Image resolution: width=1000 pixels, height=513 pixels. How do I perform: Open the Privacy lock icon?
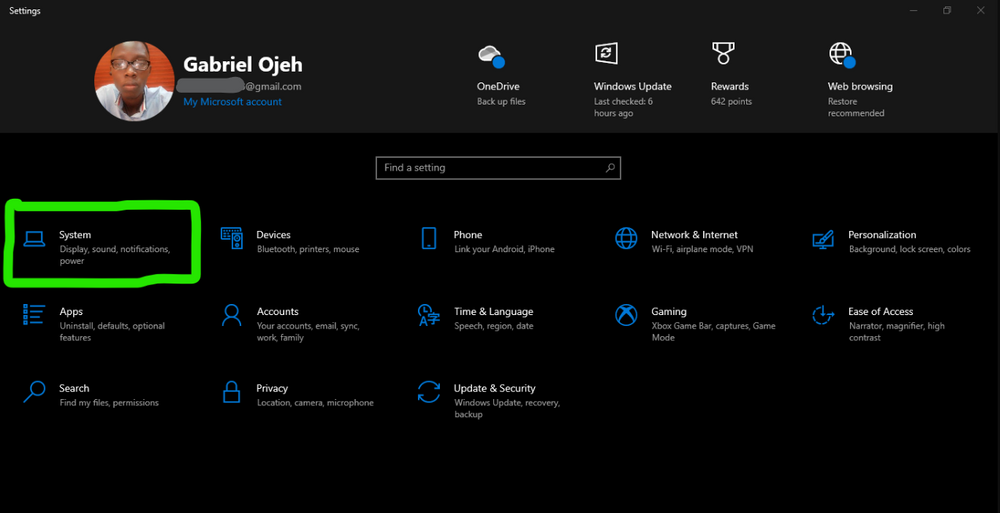(x=232, y=391)
